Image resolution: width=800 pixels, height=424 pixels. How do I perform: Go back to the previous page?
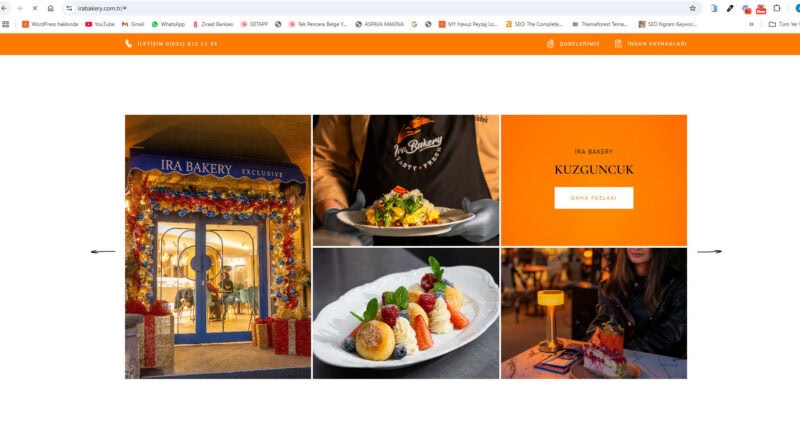(x=4, y=8)
